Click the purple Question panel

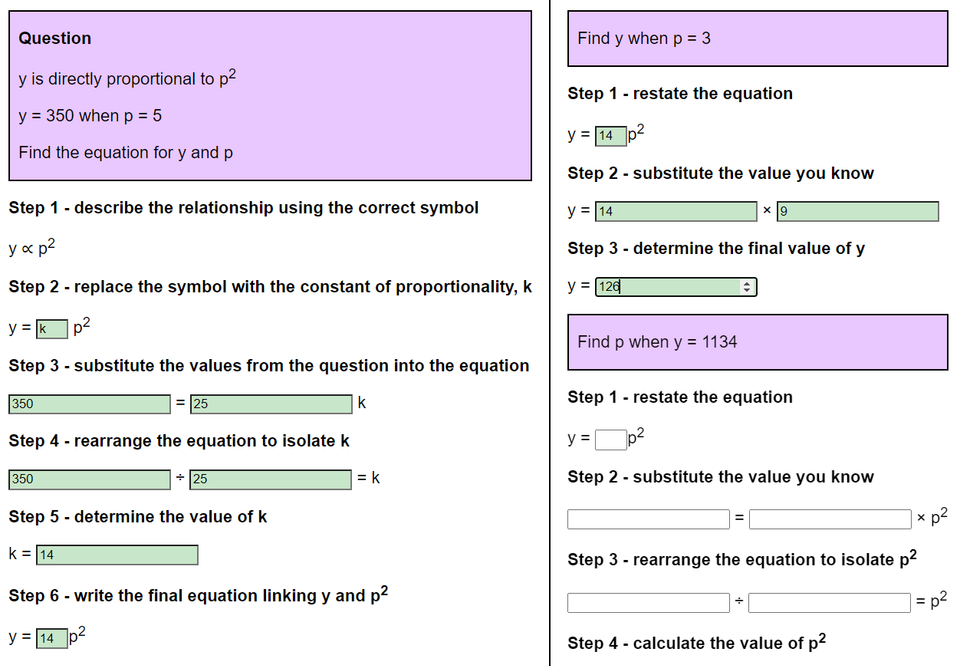(270, 95)
